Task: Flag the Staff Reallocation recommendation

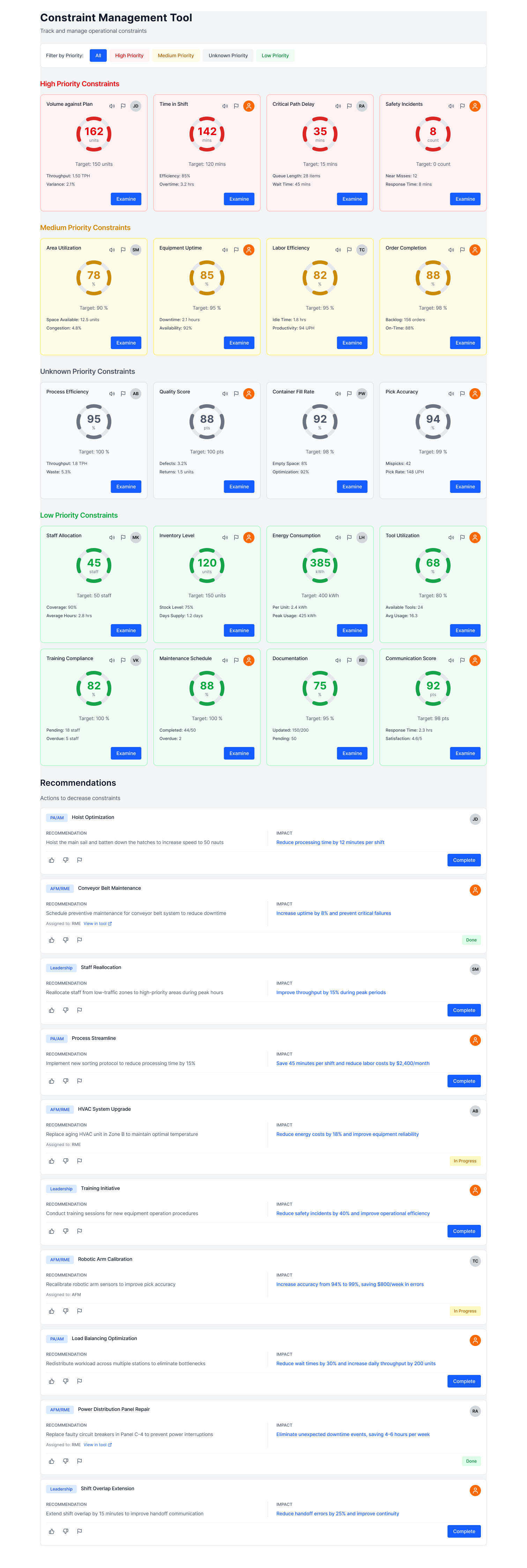Action: point(80,1010)
